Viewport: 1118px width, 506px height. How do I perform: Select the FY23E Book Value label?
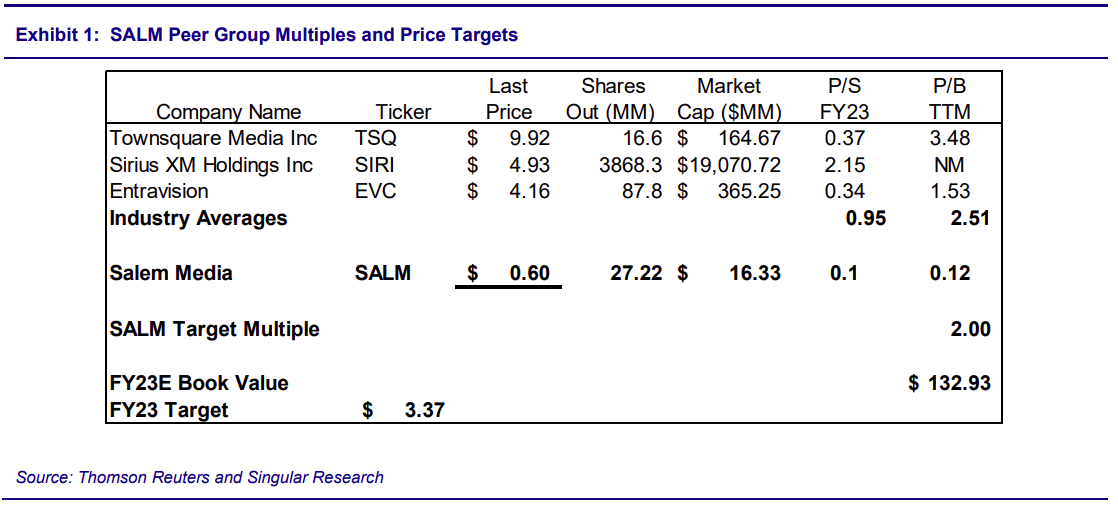coord(199,383)
